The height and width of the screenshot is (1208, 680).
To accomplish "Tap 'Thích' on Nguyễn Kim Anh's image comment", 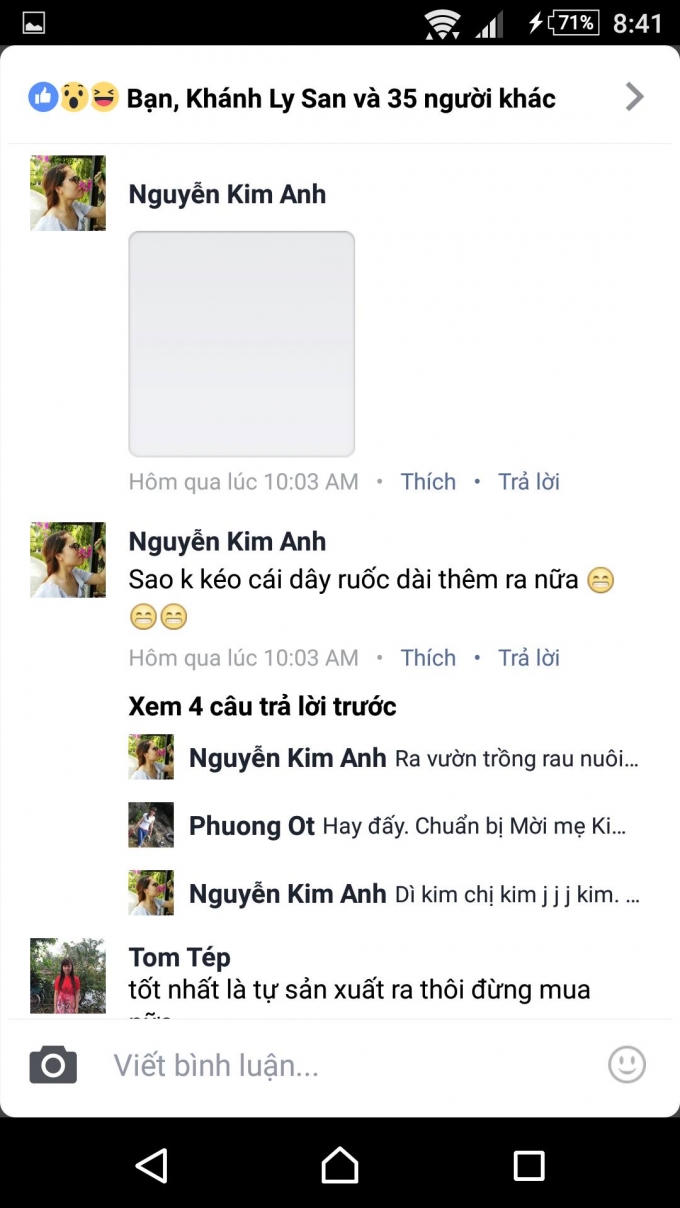I will click(x=428, y=481).
